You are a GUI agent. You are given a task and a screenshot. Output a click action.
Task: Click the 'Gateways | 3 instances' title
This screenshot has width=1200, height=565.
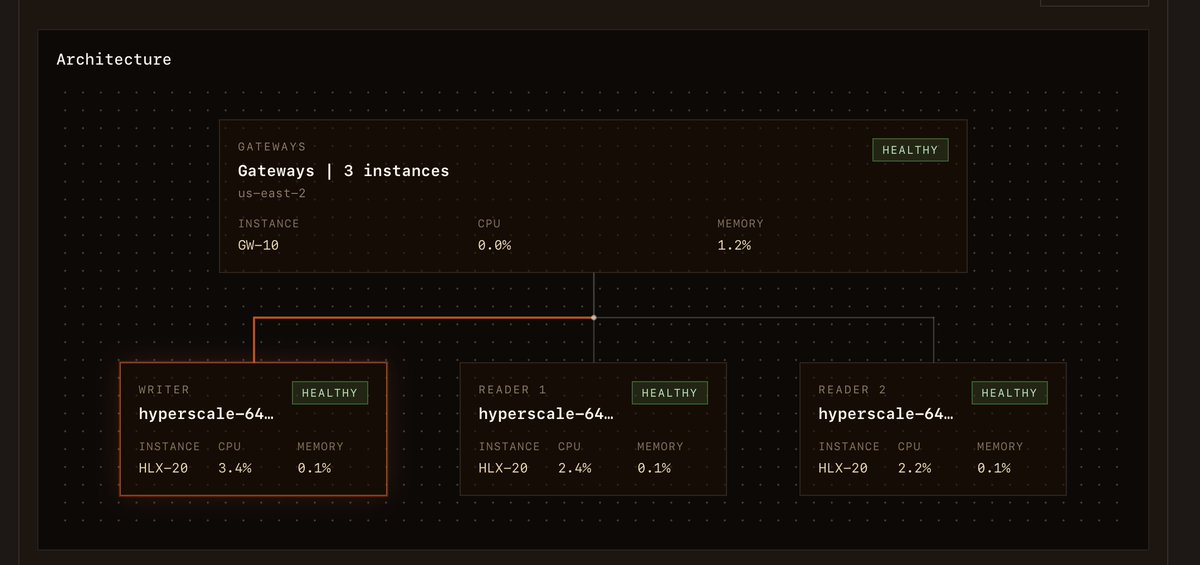pyautogui.click(x=343, y=171)
